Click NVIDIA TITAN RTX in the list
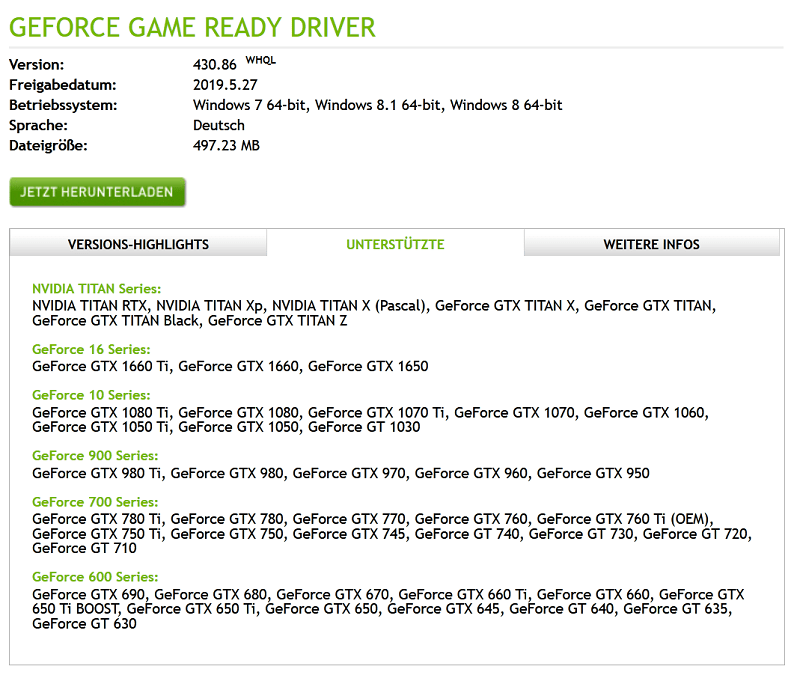This screenshot has height=684, width=800. click(x=89, y=306)
